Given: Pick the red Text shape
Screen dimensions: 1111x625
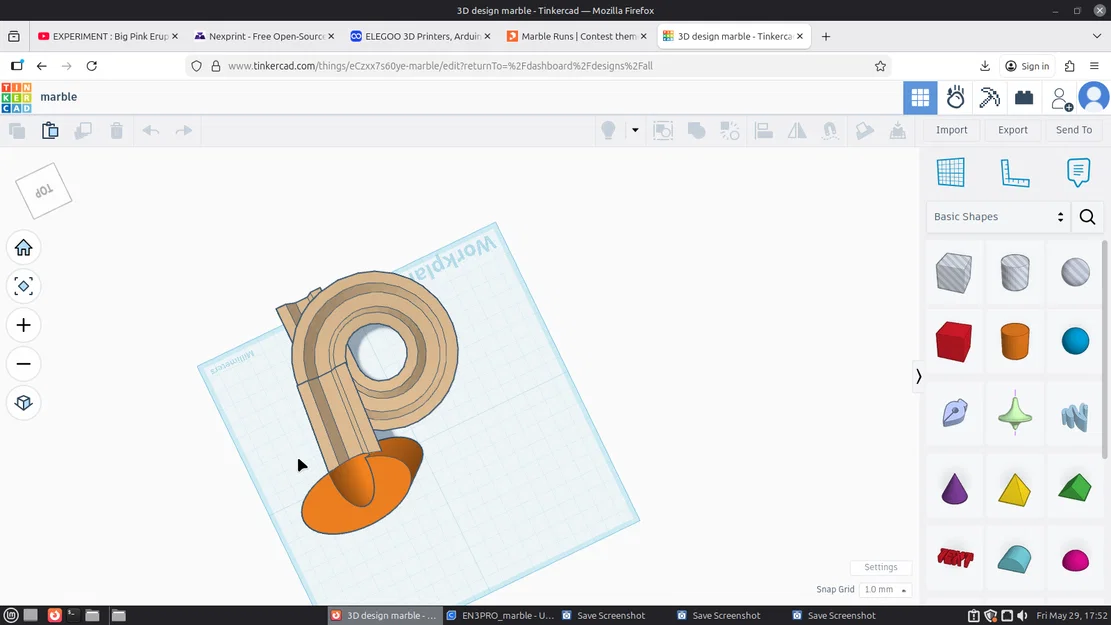Looking at the screenshot, I should [x=954, y=558].
